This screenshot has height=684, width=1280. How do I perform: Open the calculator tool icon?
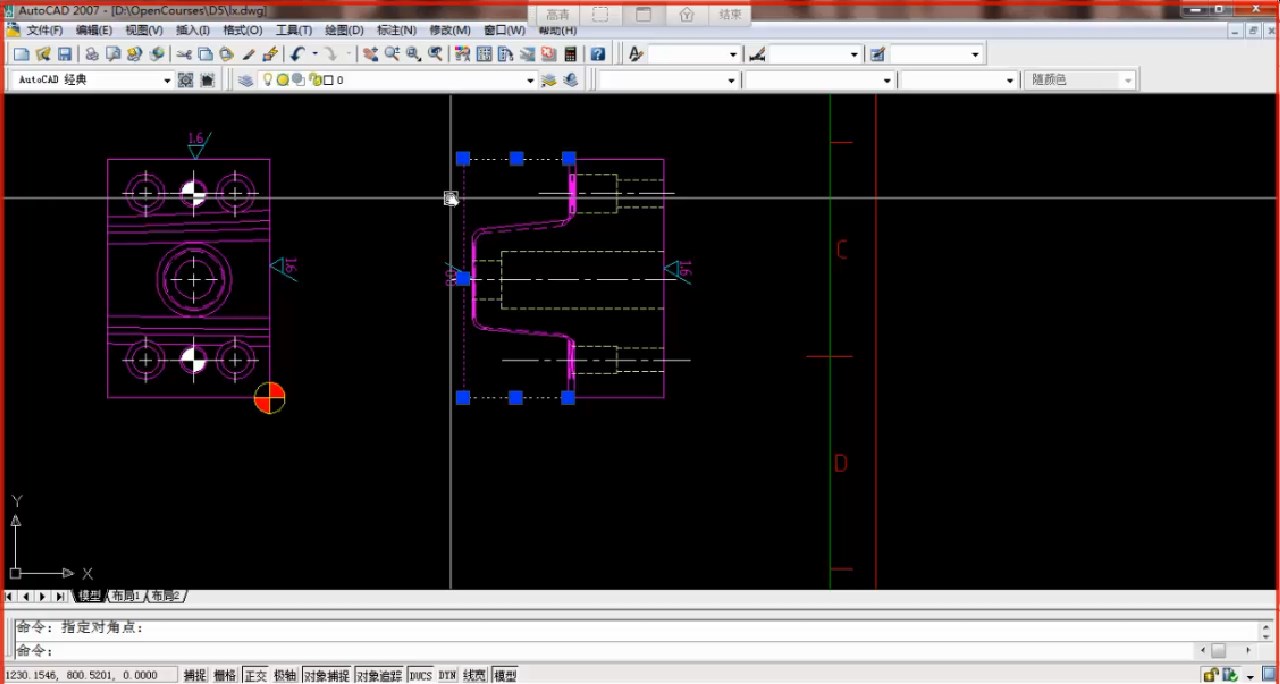571,54
